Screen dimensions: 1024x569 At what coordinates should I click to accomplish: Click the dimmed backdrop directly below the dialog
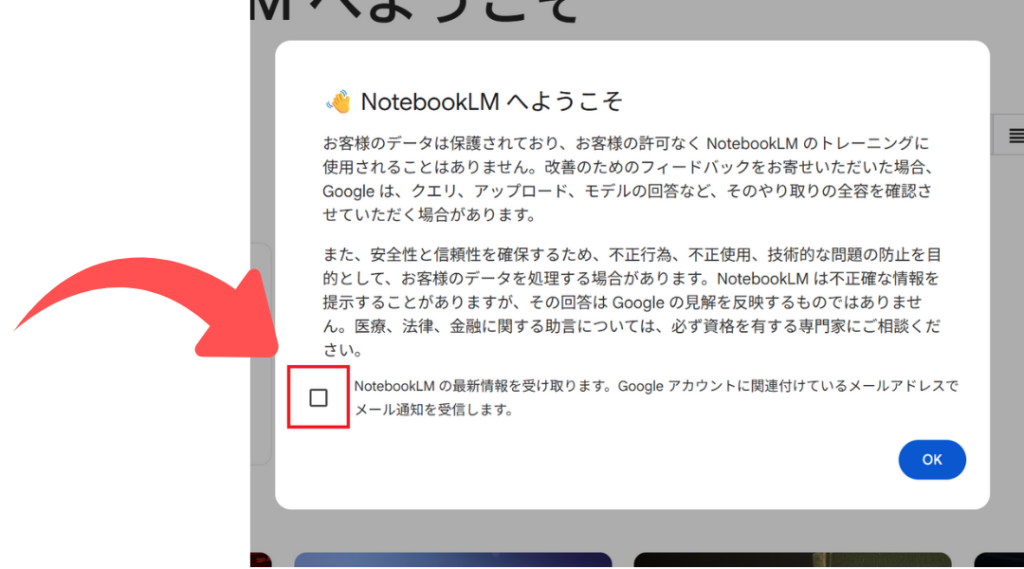pyautogui.click(x=630, y=528)
